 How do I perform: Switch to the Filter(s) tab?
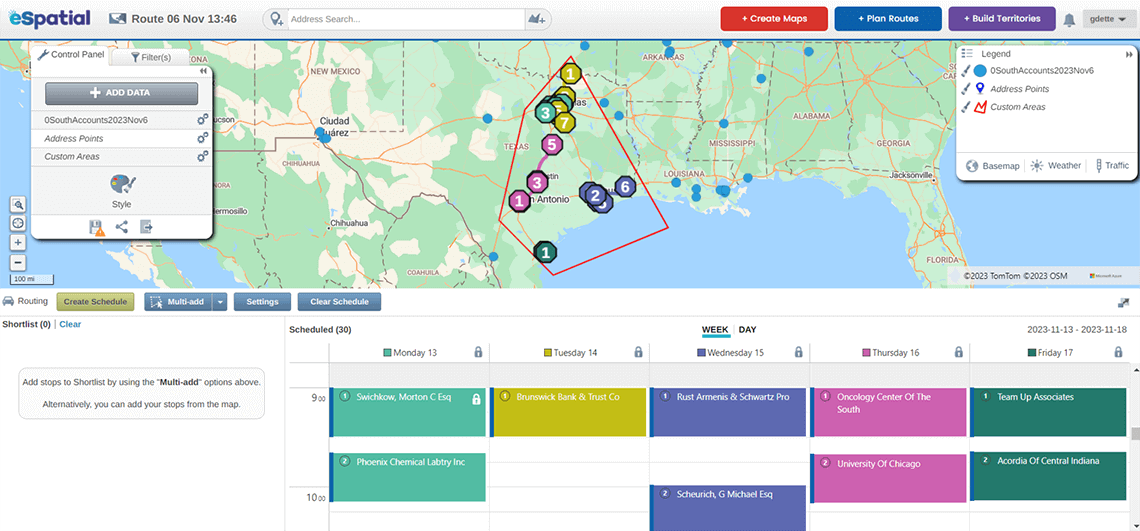[x=151, y=58]
